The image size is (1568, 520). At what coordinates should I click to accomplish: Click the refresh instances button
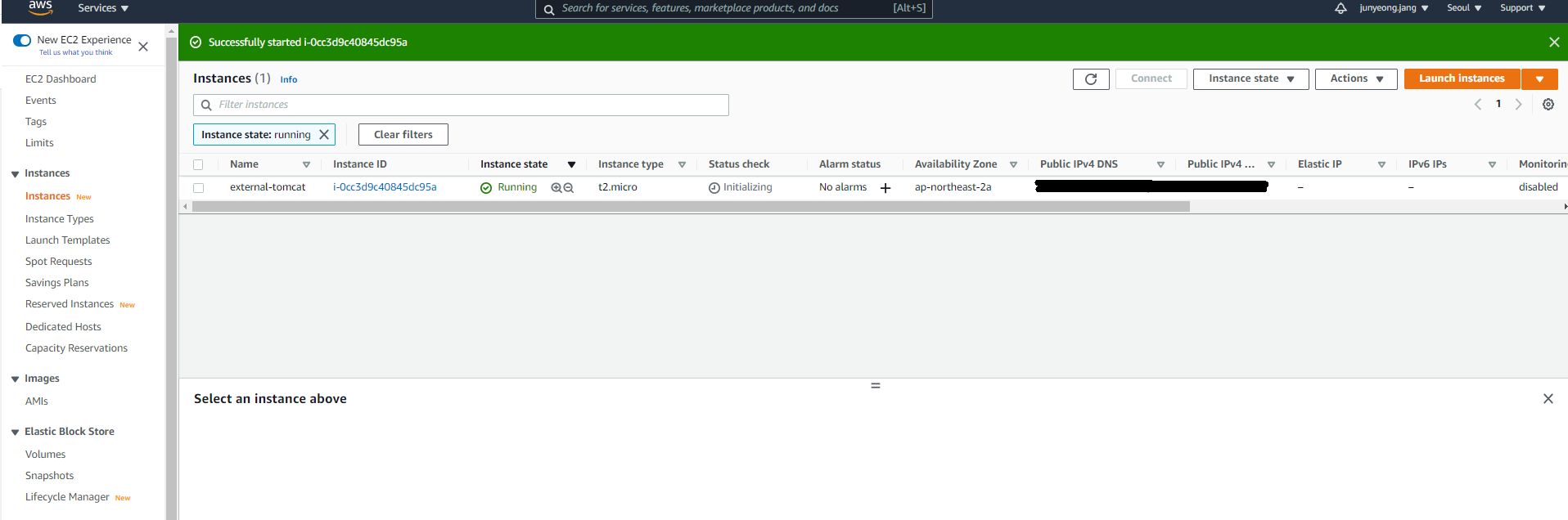coord(1091,79)
